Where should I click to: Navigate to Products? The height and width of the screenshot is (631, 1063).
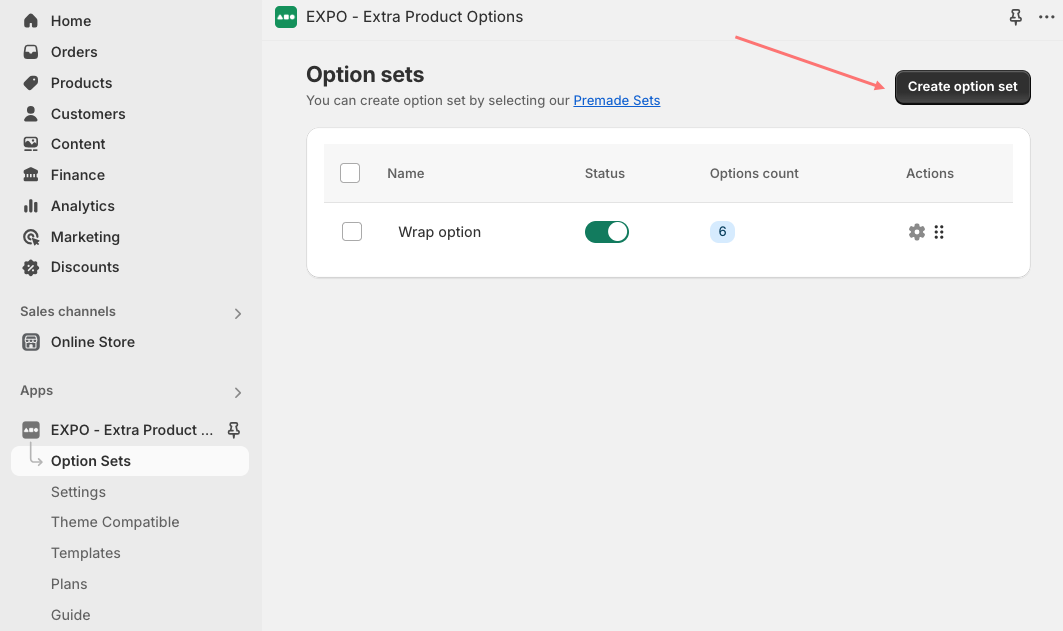(x=81, y=83)
